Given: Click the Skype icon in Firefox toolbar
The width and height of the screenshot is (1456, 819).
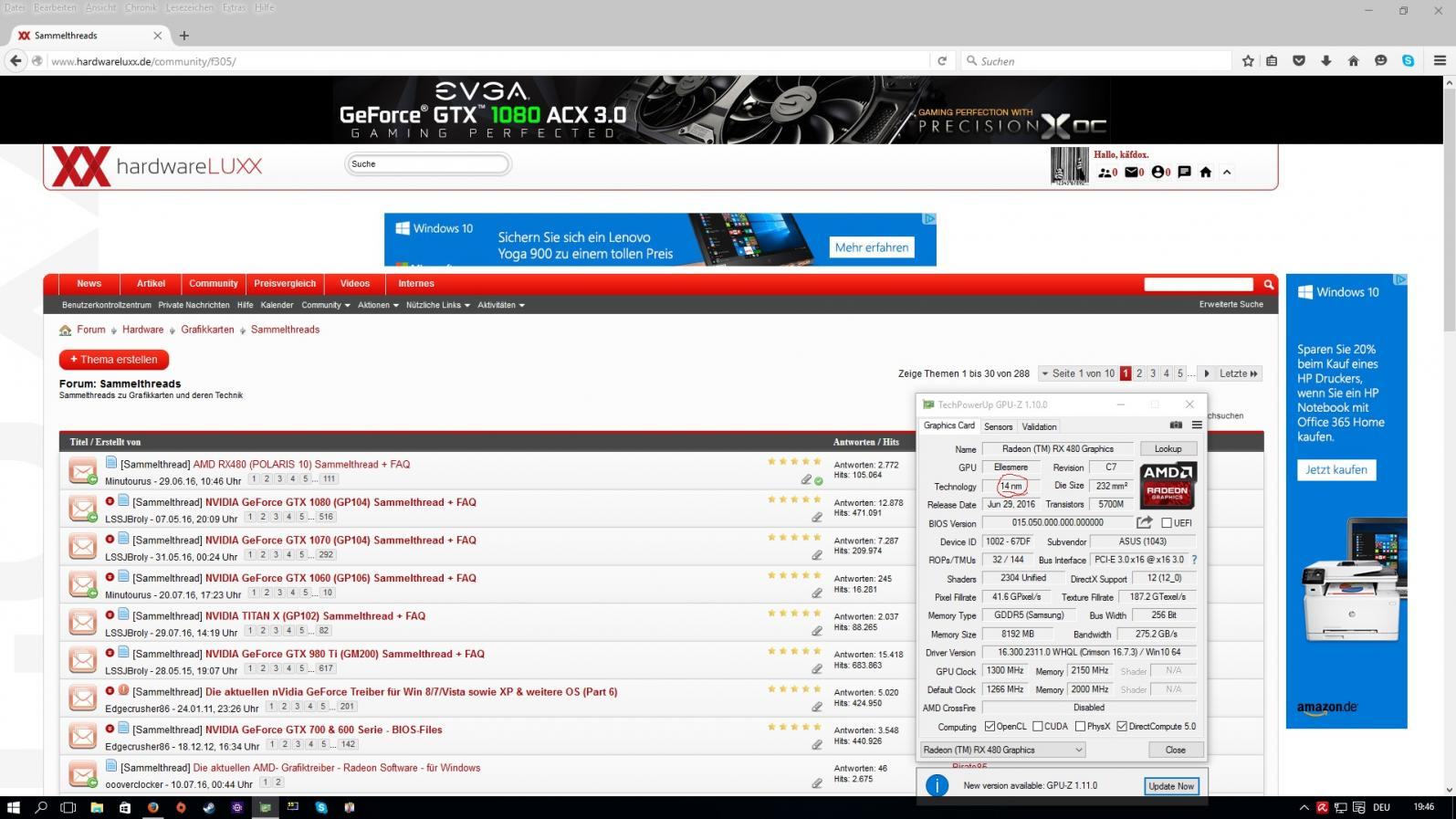Looking at the screenshot, I should point(1409,61).
